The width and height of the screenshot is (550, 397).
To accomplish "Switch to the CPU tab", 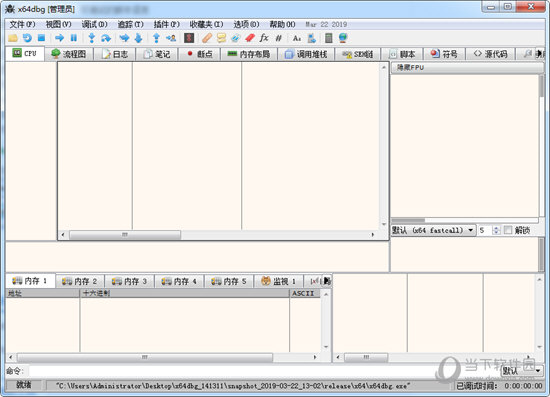I will pyautogui.click(x=25, y=53).
